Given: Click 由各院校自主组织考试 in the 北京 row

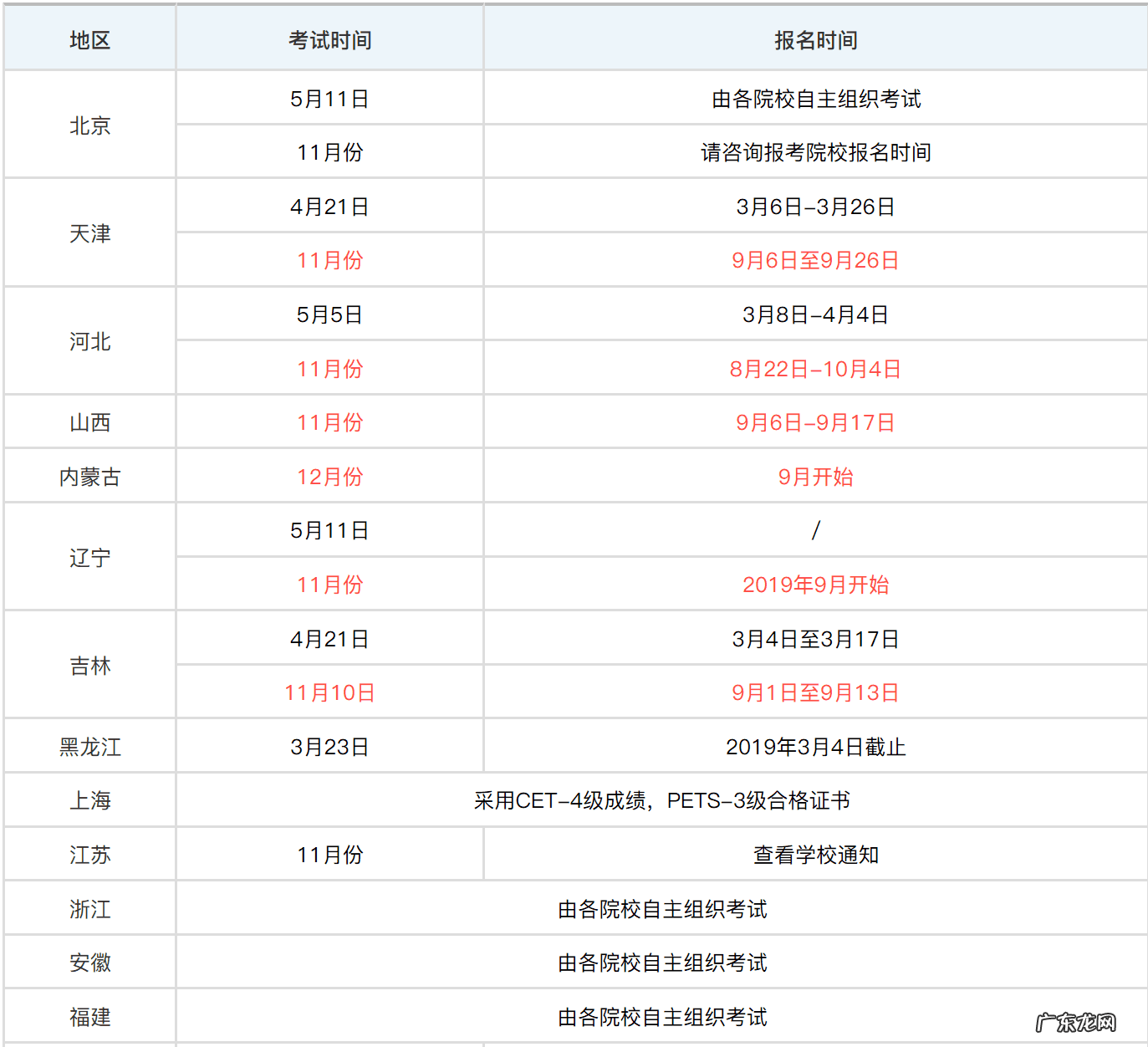Looking at the screenshot, I should pyautogui.click(x=815, y=99).
